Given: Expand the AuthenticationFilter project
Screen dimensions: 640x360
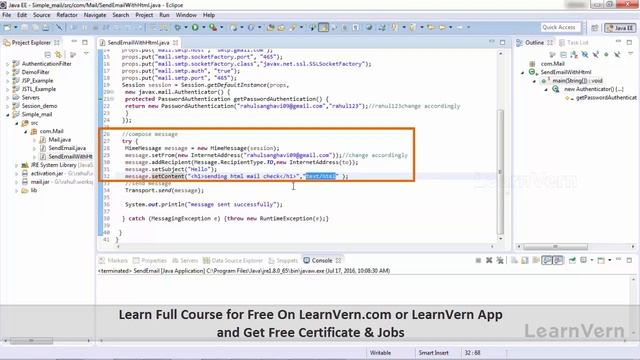Looking at the screenshot, I should 7,64.
